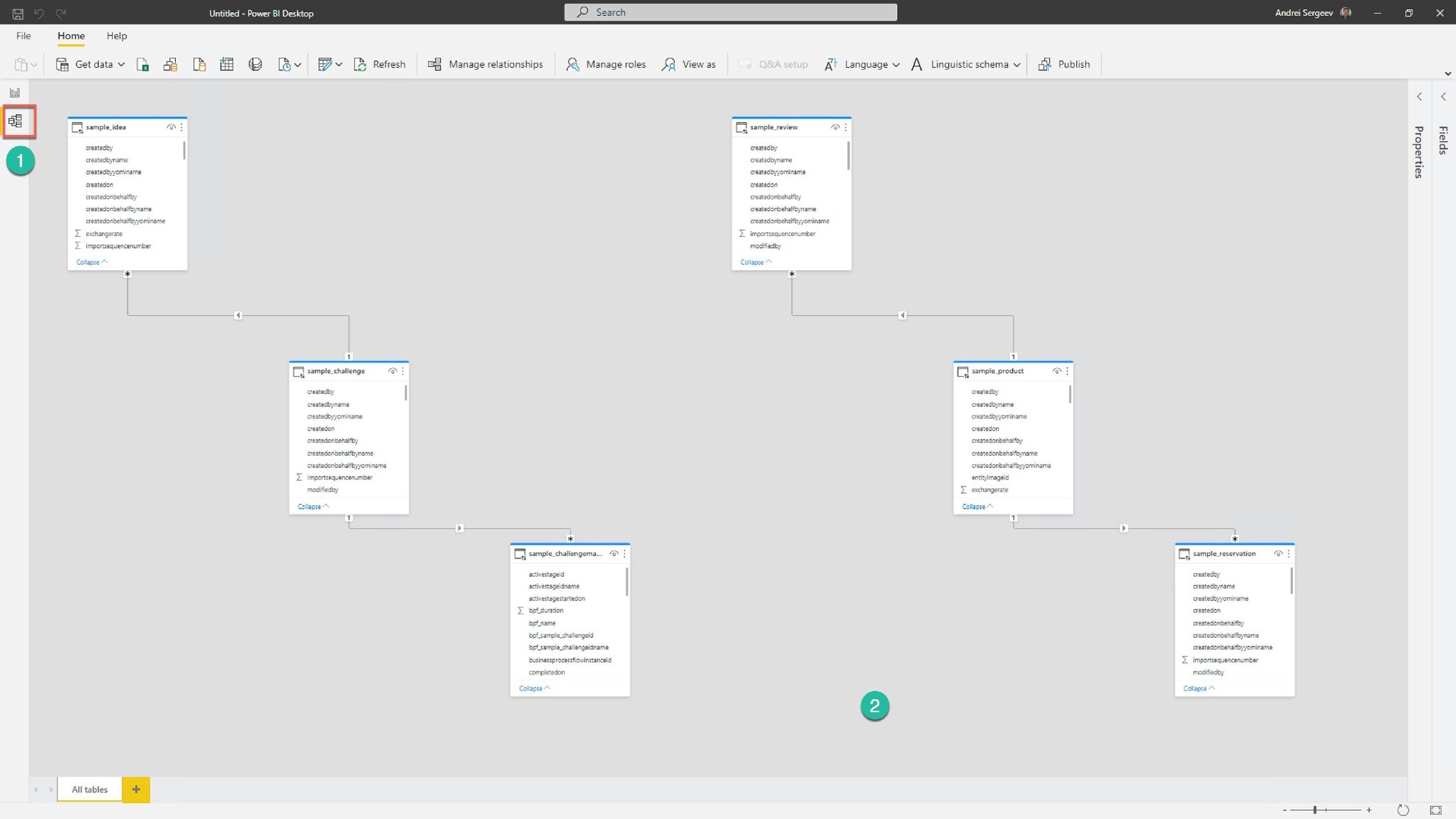The height and width of the screenshot is (819, 1456).
Task: Open the Help ribbon tab
Action: click(x=116, y=36)
